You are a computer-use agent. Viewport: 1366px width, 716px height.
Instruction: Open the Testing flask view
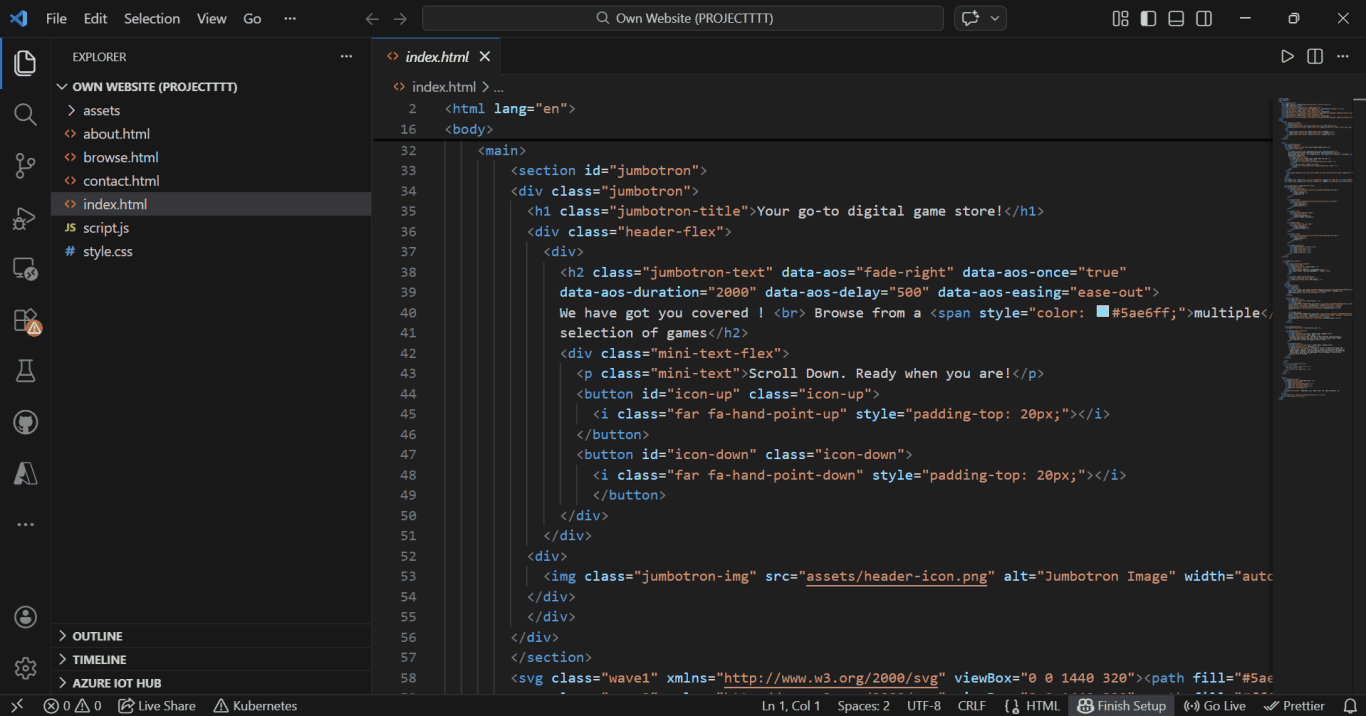pyautogui.click(x=25, y=372)
